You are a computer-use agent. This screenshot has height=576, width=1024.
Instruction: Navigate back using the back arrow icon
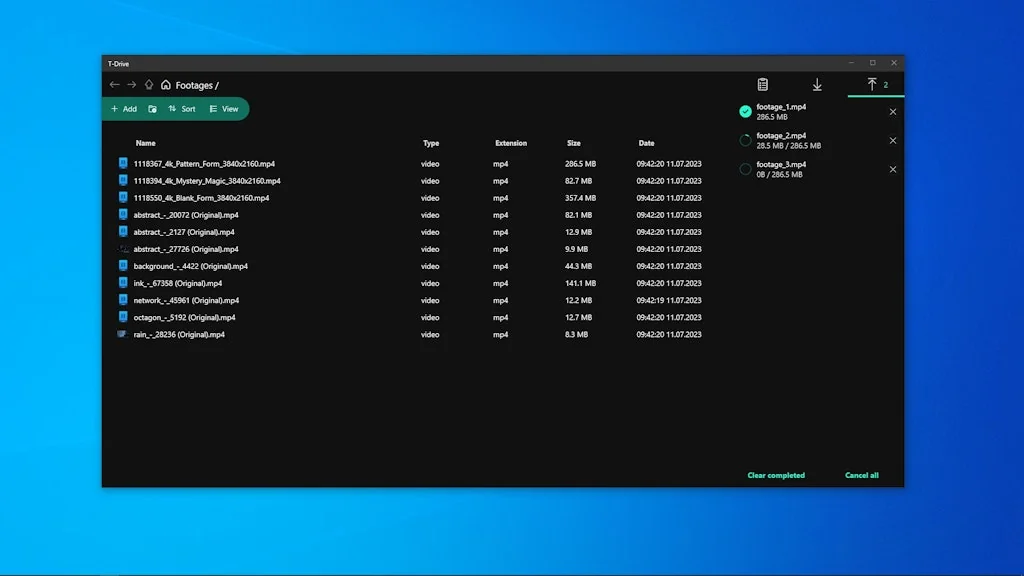115,85
